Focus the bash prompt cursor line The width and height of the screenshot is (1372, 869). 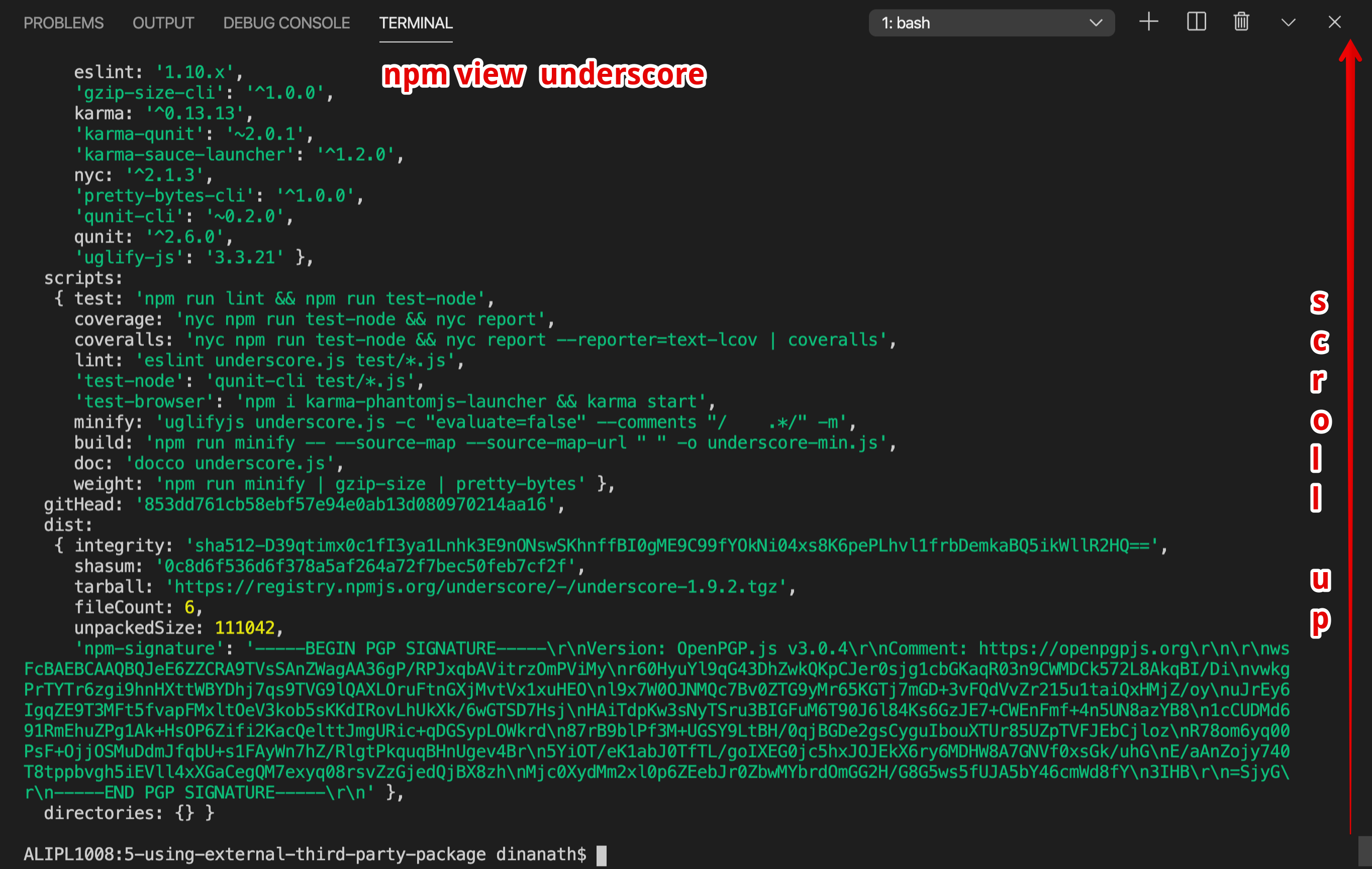(x=601, y=855)
